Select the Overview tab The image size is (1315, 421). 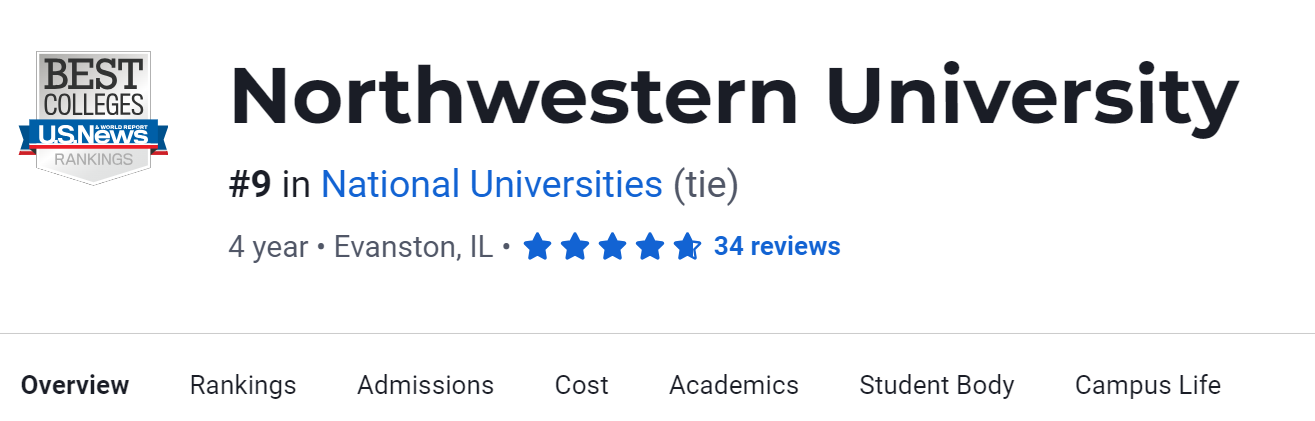click(x=75, y=385)
